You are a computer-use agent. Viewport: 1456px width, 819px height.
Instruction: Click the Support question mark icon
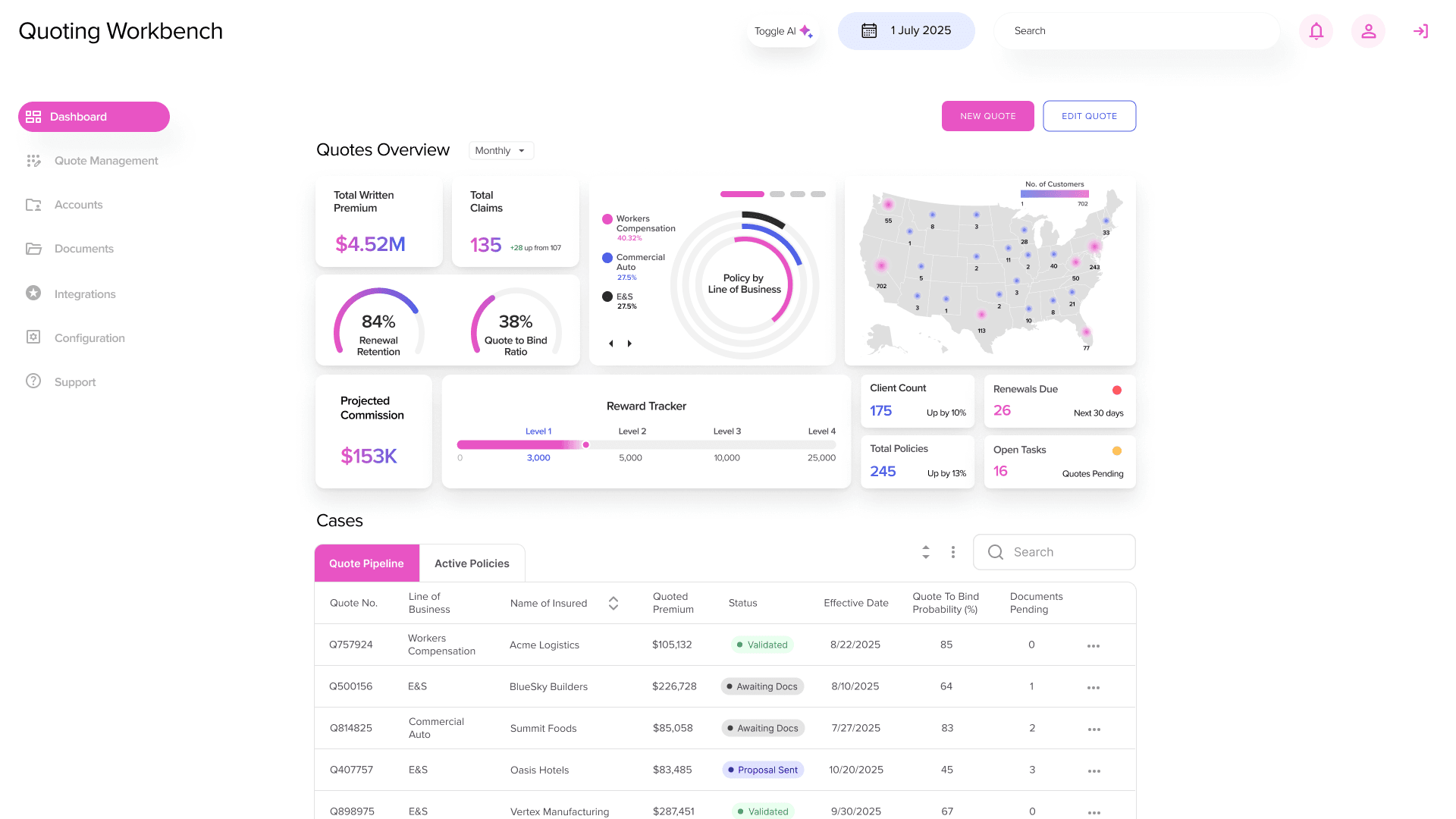[x=33, y=381]
